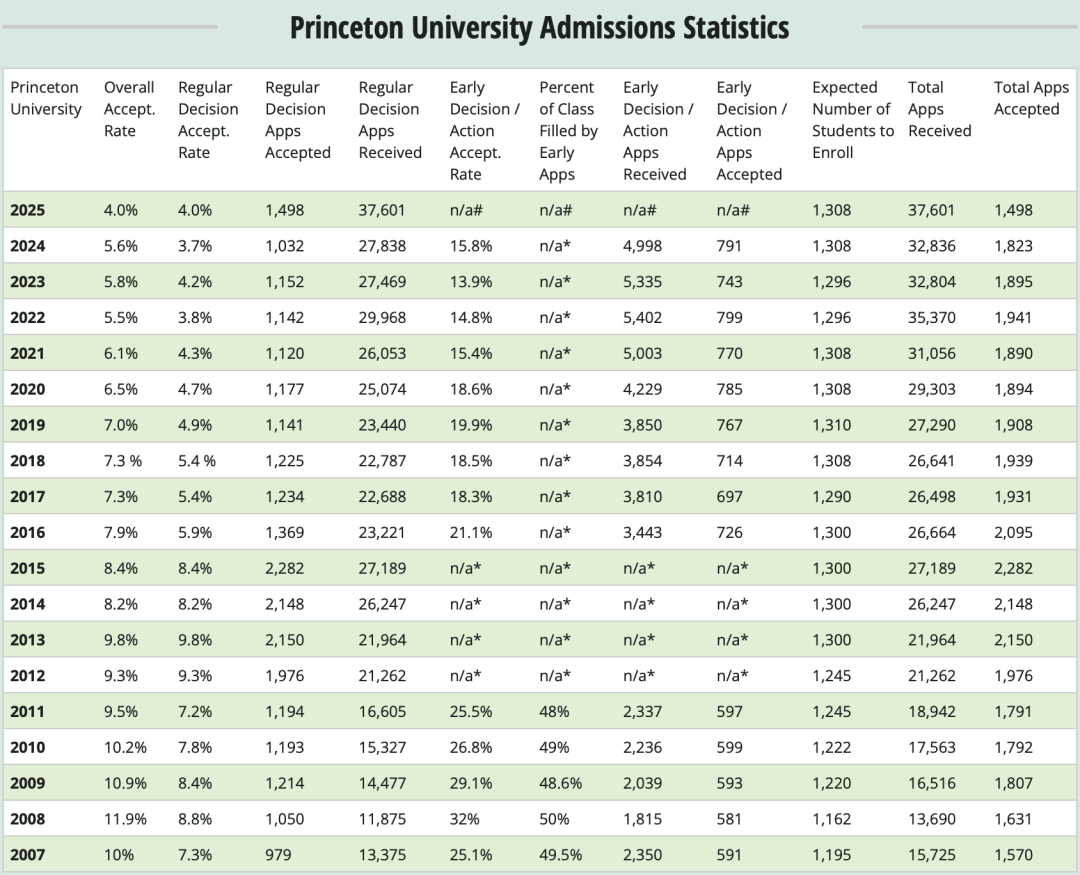Select the Percent of Class Filled header
1080x875 pixels.
[x=568, y=131]
